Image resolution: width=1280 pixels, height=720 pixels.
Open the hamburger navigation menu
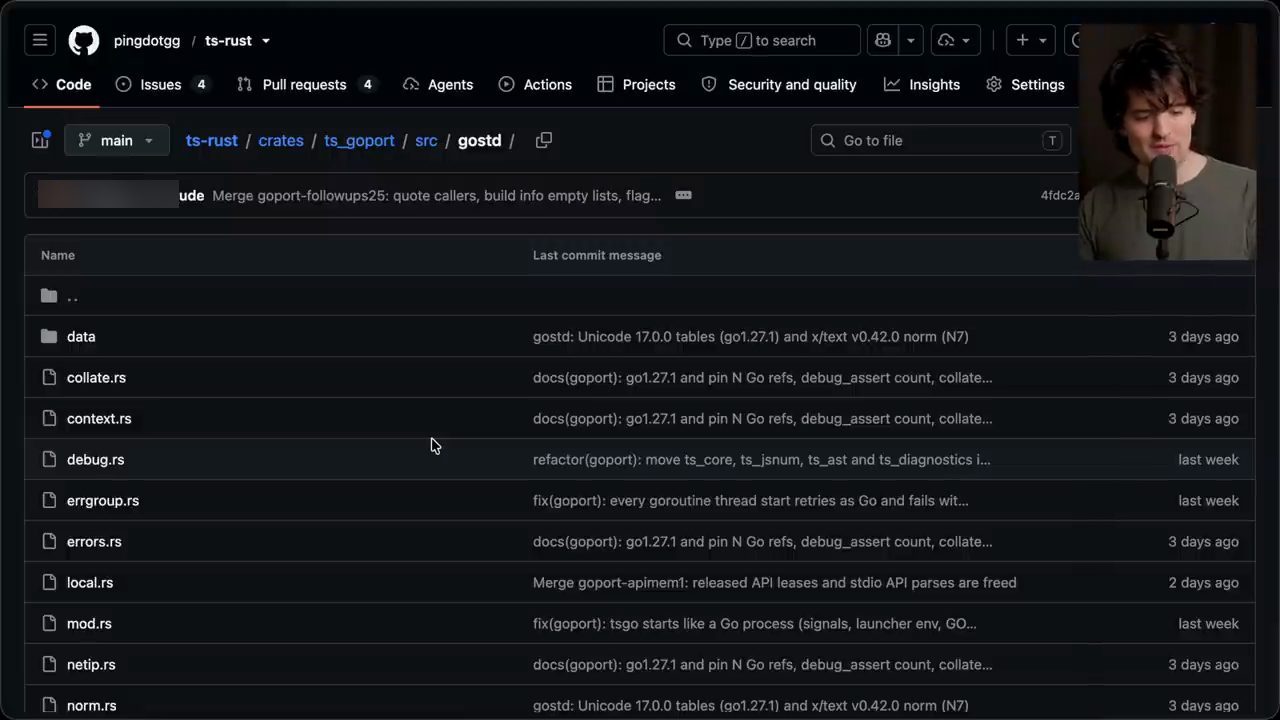pos(40,40)
